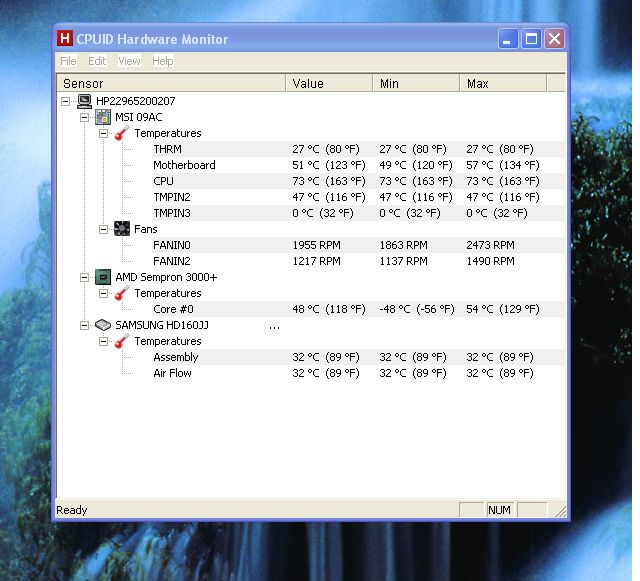Click the thermometer icon under MSI 09AC
The width and height of the screenshot is (640, 581).
pos(122,133)
